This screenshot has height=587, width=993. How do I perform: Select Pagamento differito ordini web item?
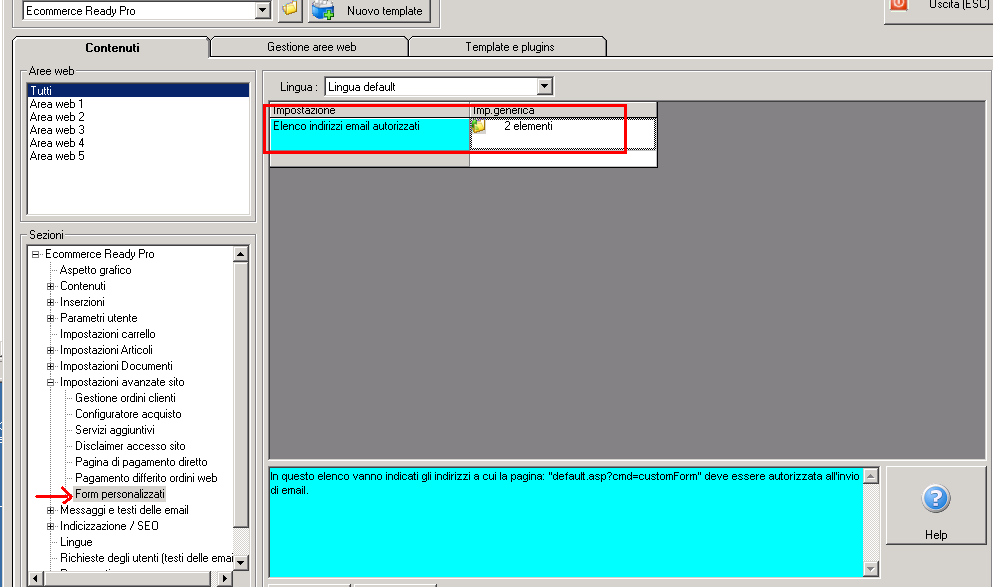(146, 478)
